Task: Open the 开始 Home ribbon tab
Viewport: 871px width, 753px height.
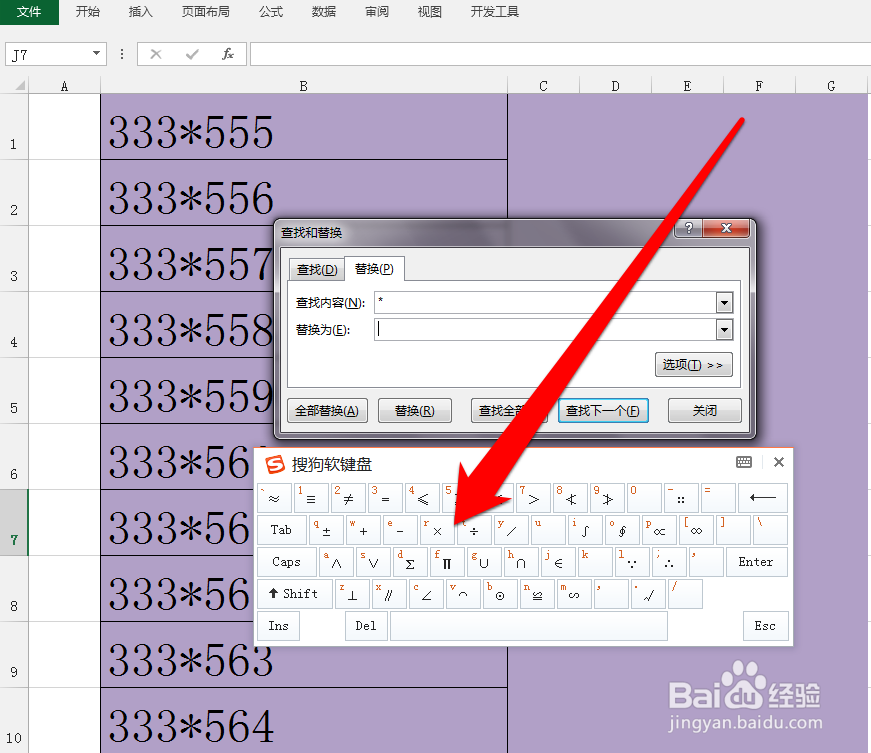Action: pos(88,12)
